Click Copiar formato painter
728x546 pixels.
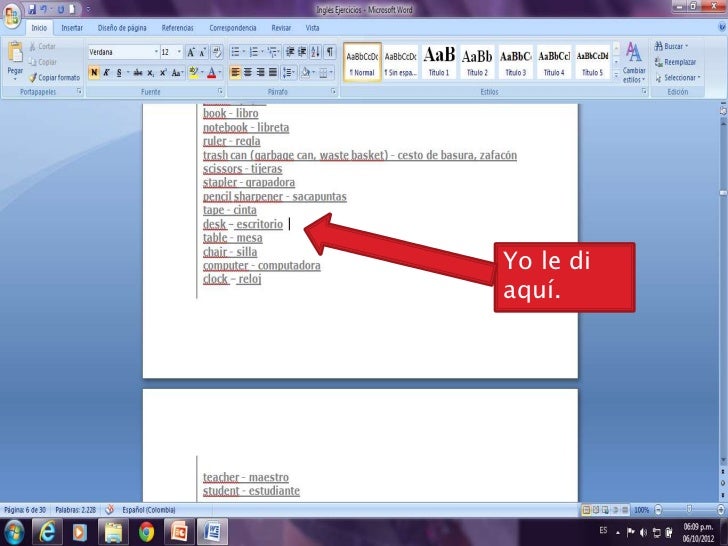(x=54, y=78)
